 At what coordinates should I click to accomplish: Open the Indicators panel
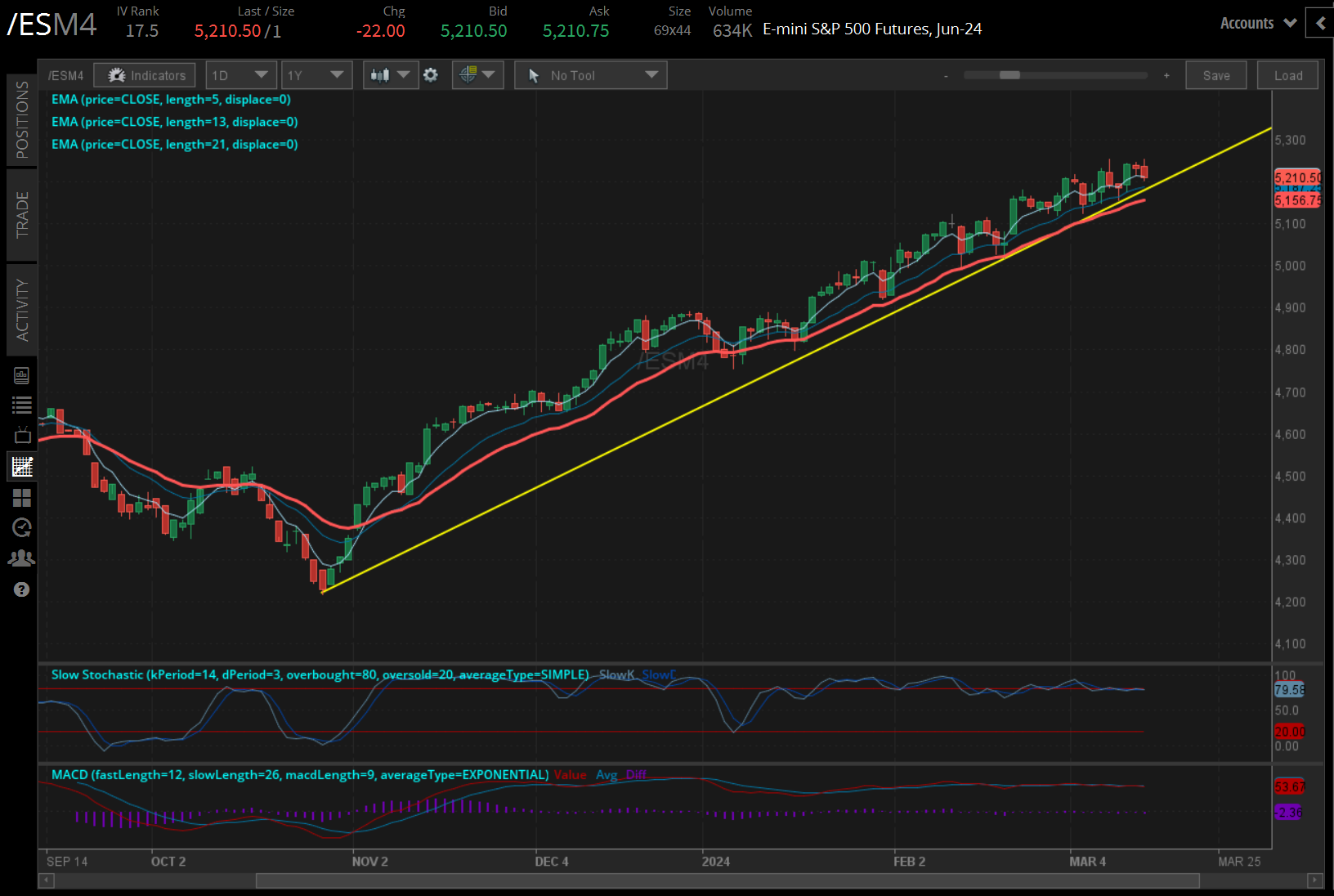click(145, 75)
